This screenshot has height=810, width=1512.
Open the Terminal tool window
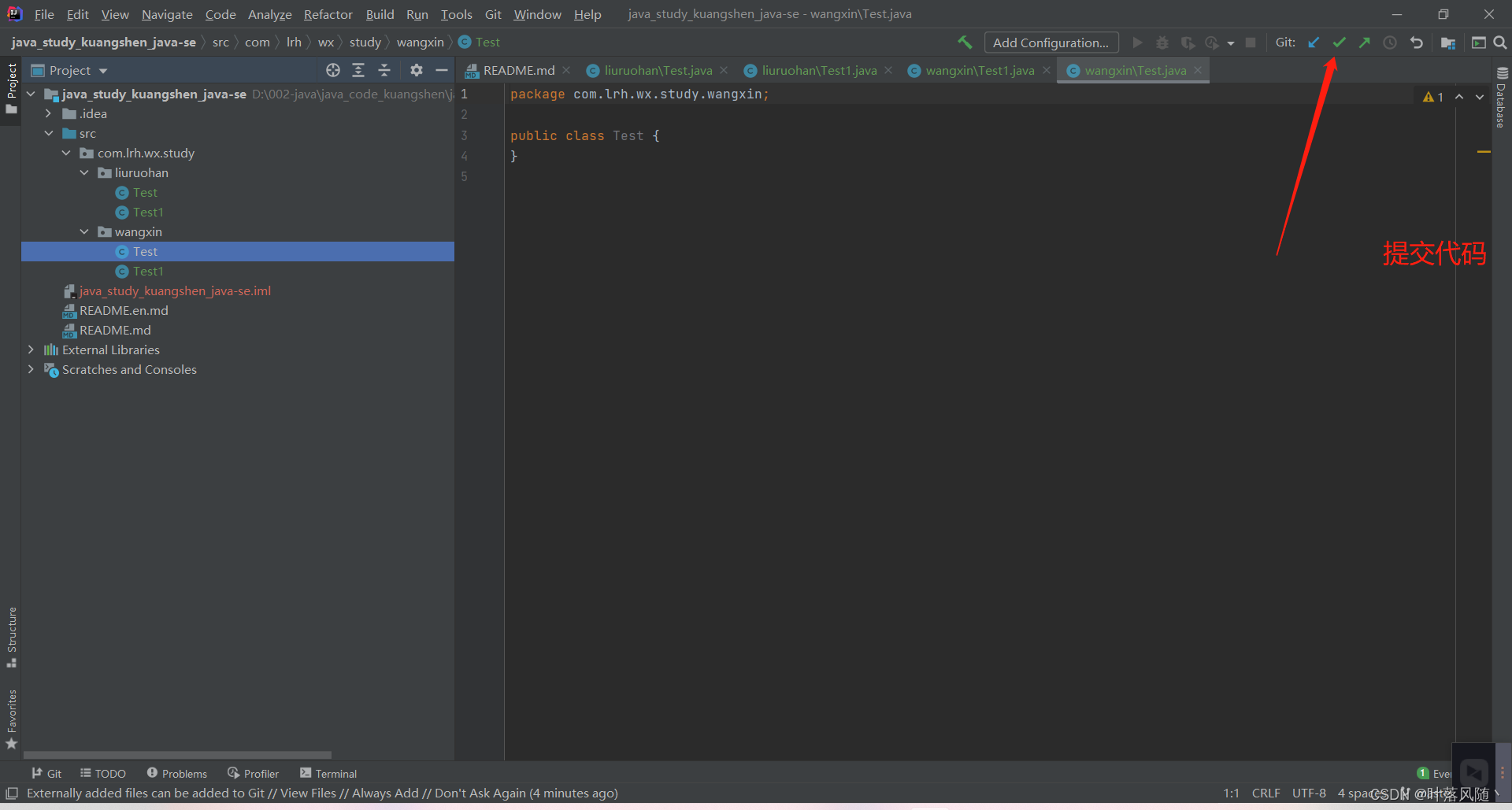click(x=328, y=773)
